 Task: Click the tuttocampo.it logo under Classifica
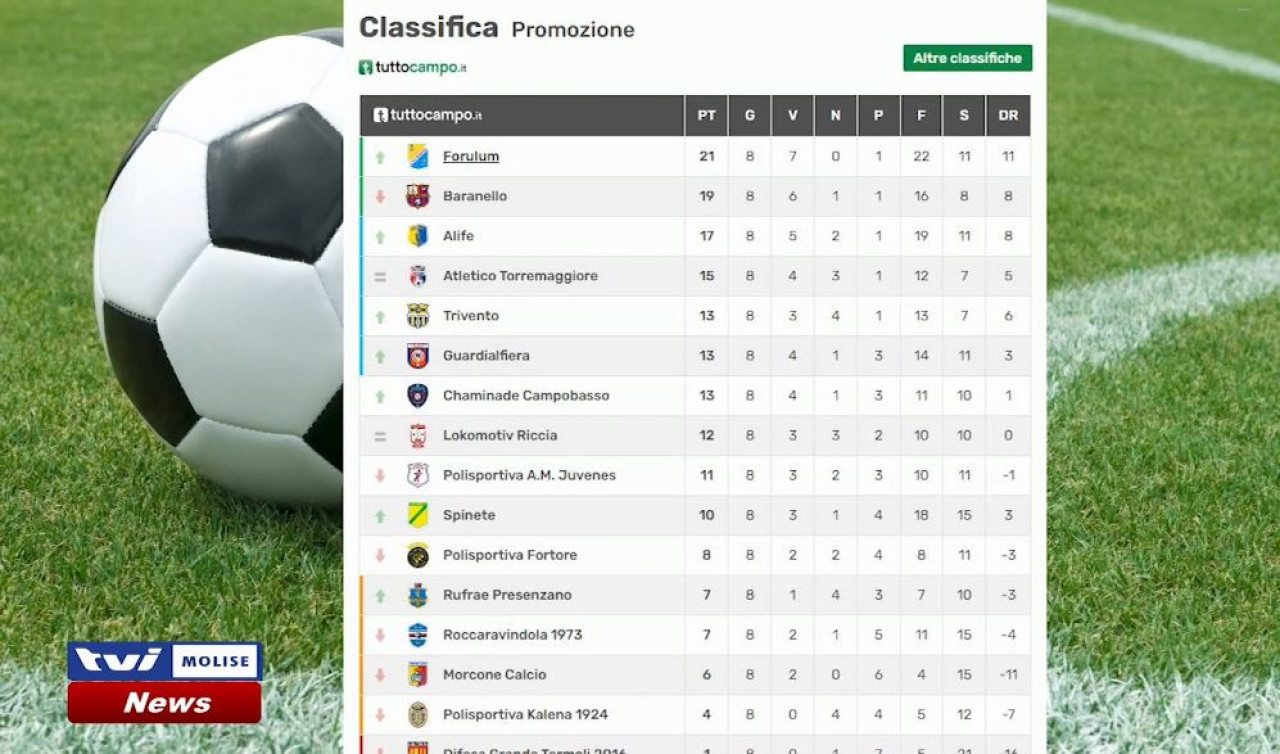coord(413,67)
